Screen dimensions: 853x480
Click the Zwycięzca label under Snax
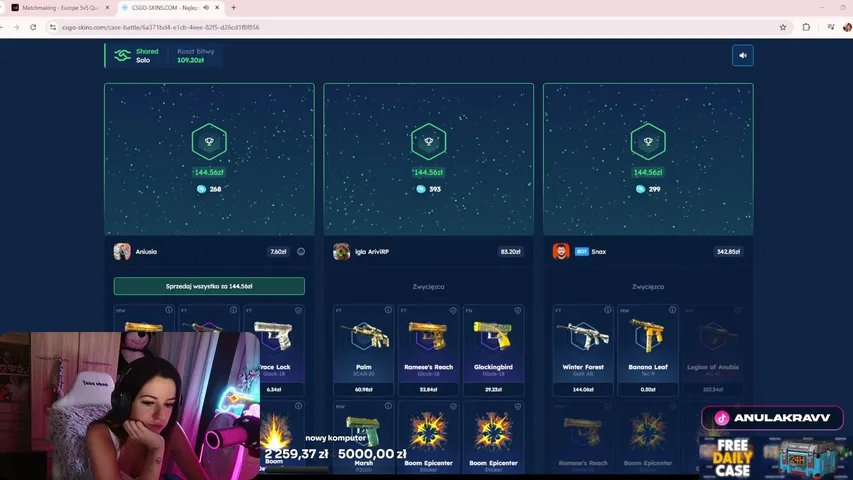pos(648,286)
